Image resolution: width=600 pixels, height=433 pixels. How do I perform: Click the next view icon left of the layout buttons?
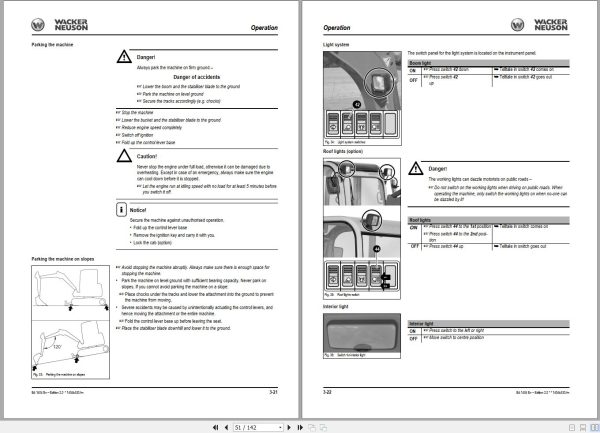tap(323, 428)
